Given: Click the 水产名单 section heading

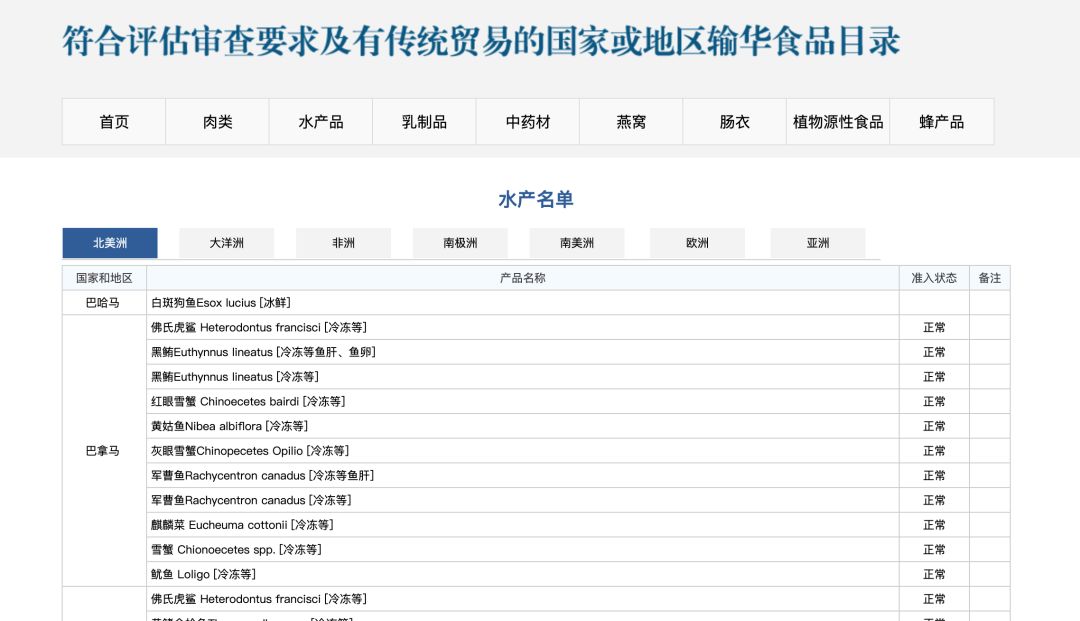Looking at the screenshot, I should (x=536, y=200).
